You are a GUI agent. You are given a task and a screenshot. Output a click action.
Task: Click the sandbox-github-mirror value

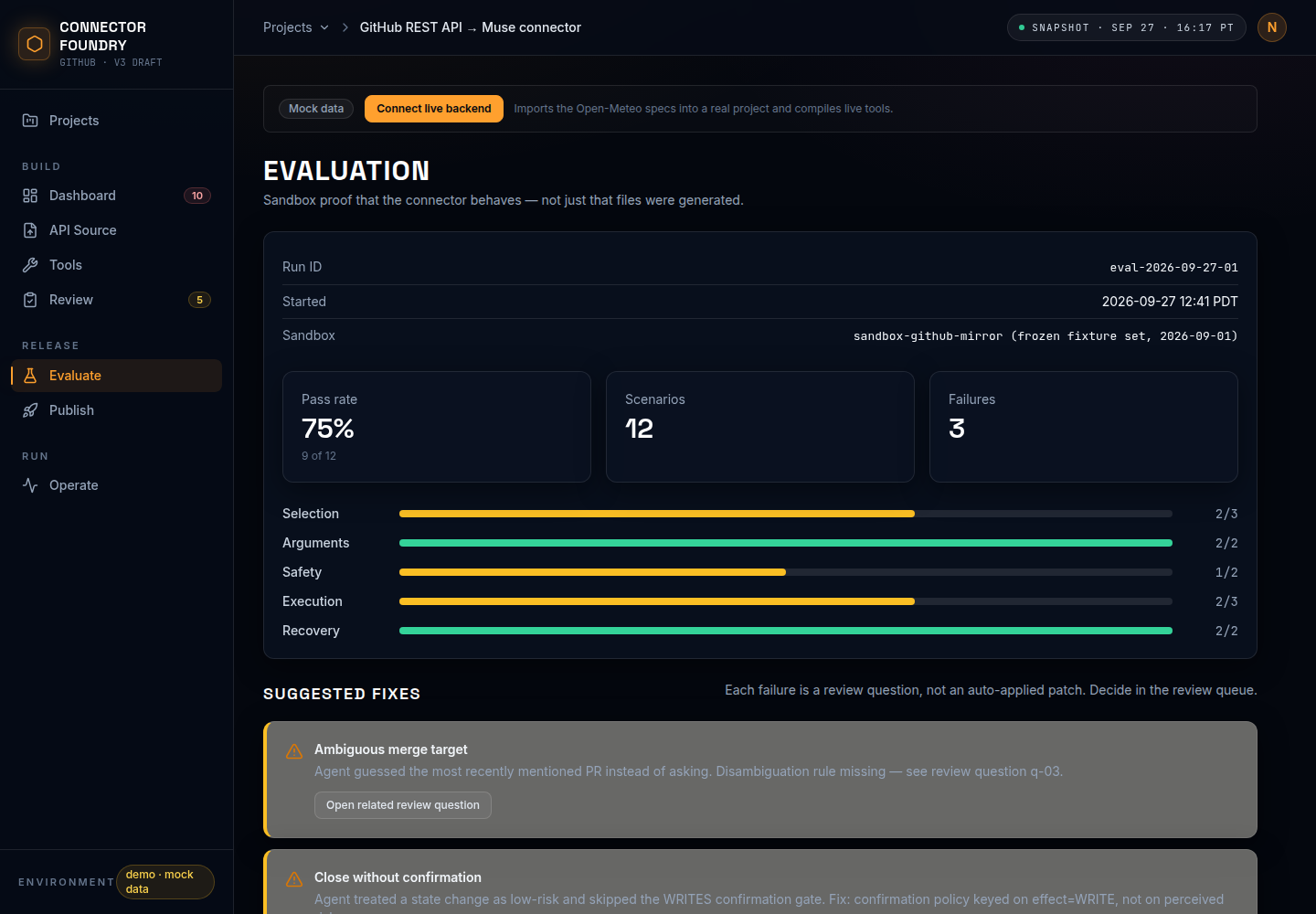pyautogui.click(x=1045, y=336)
